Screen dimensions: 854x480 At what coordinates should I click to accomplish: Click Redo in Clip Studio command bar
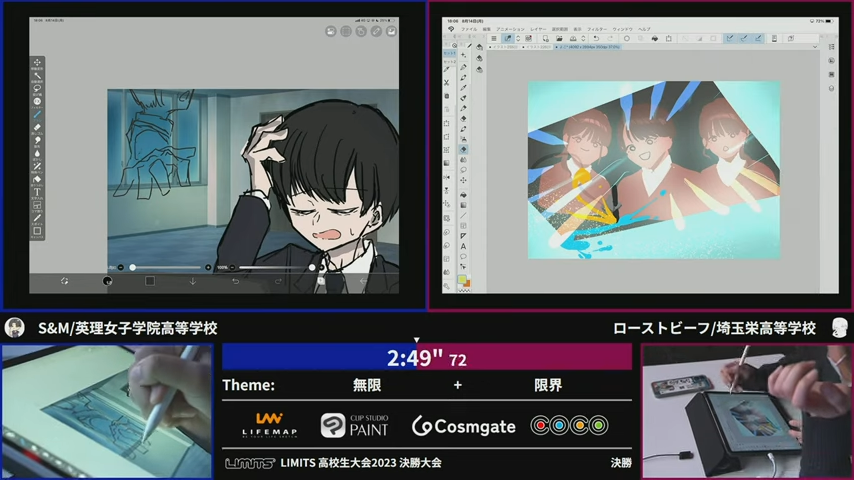610,39
